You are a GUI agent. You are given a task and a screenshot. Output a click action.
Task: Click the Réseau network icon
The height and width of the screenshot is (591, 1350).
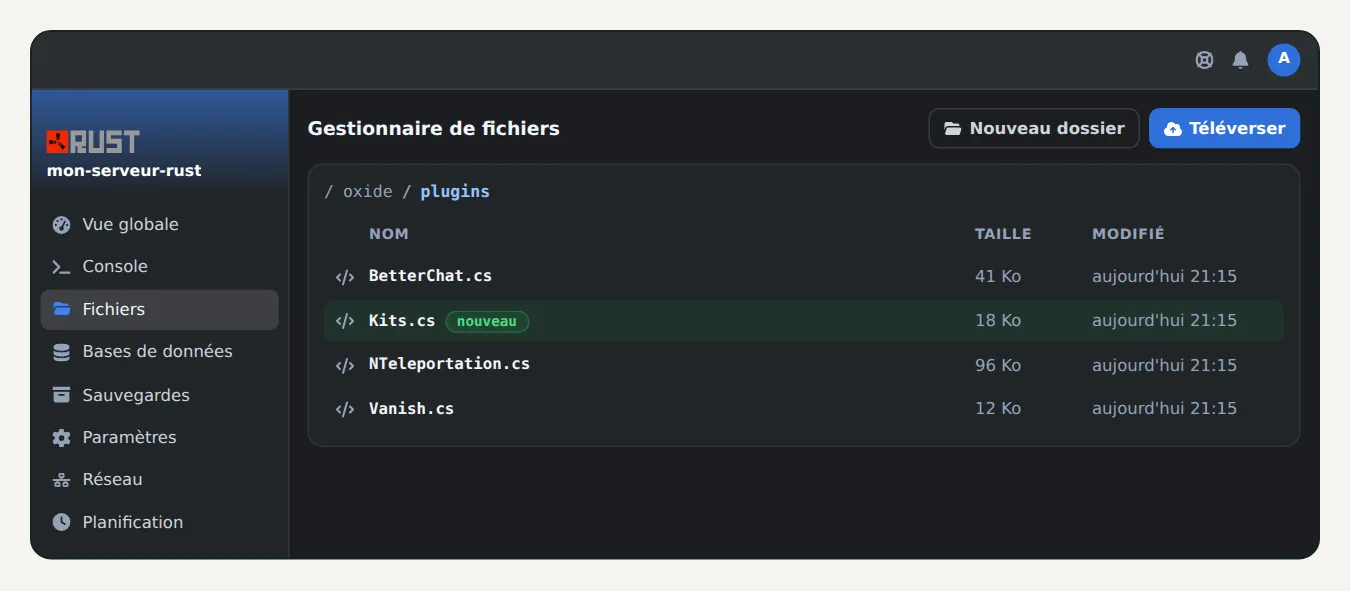tap(61, 480)
